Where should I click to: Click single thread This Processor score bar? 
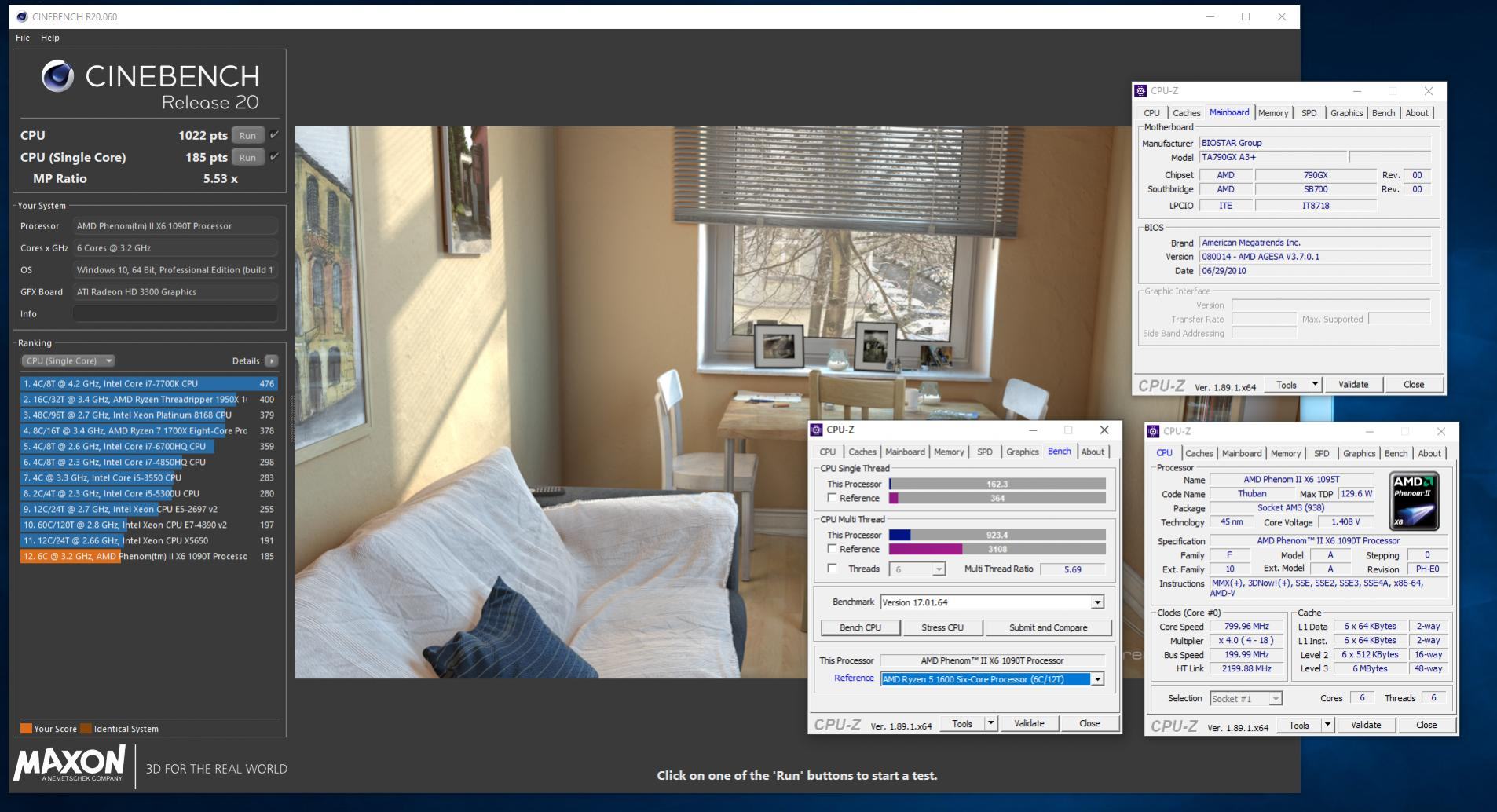tap(997, 484)
